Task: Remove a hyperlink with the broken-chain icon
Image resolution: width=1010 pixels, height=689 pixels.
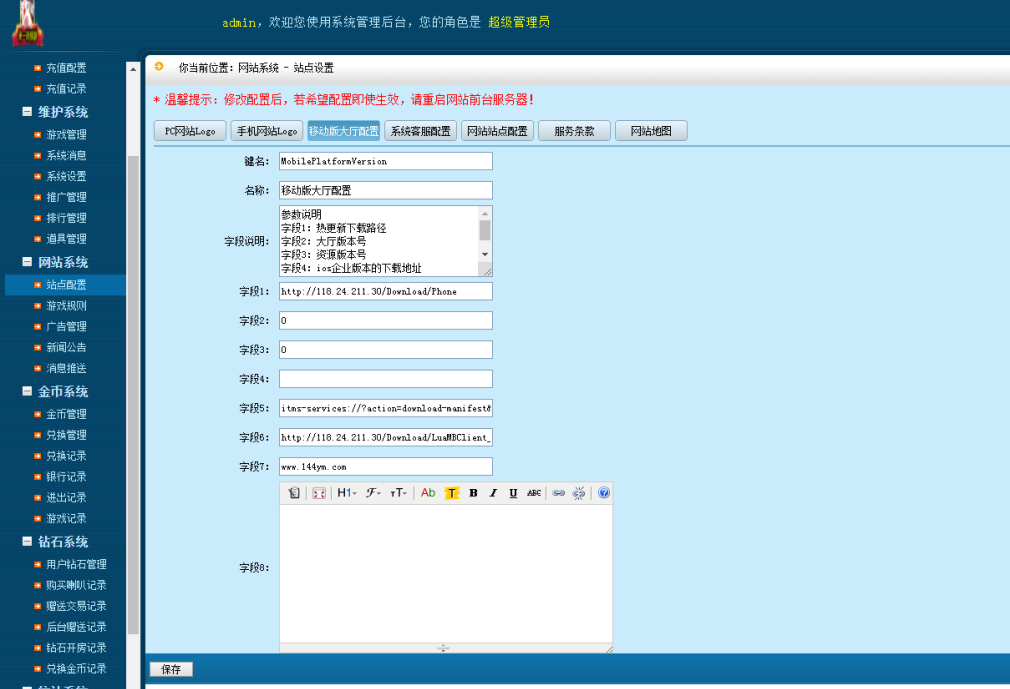Action: [x=581, y=492]
